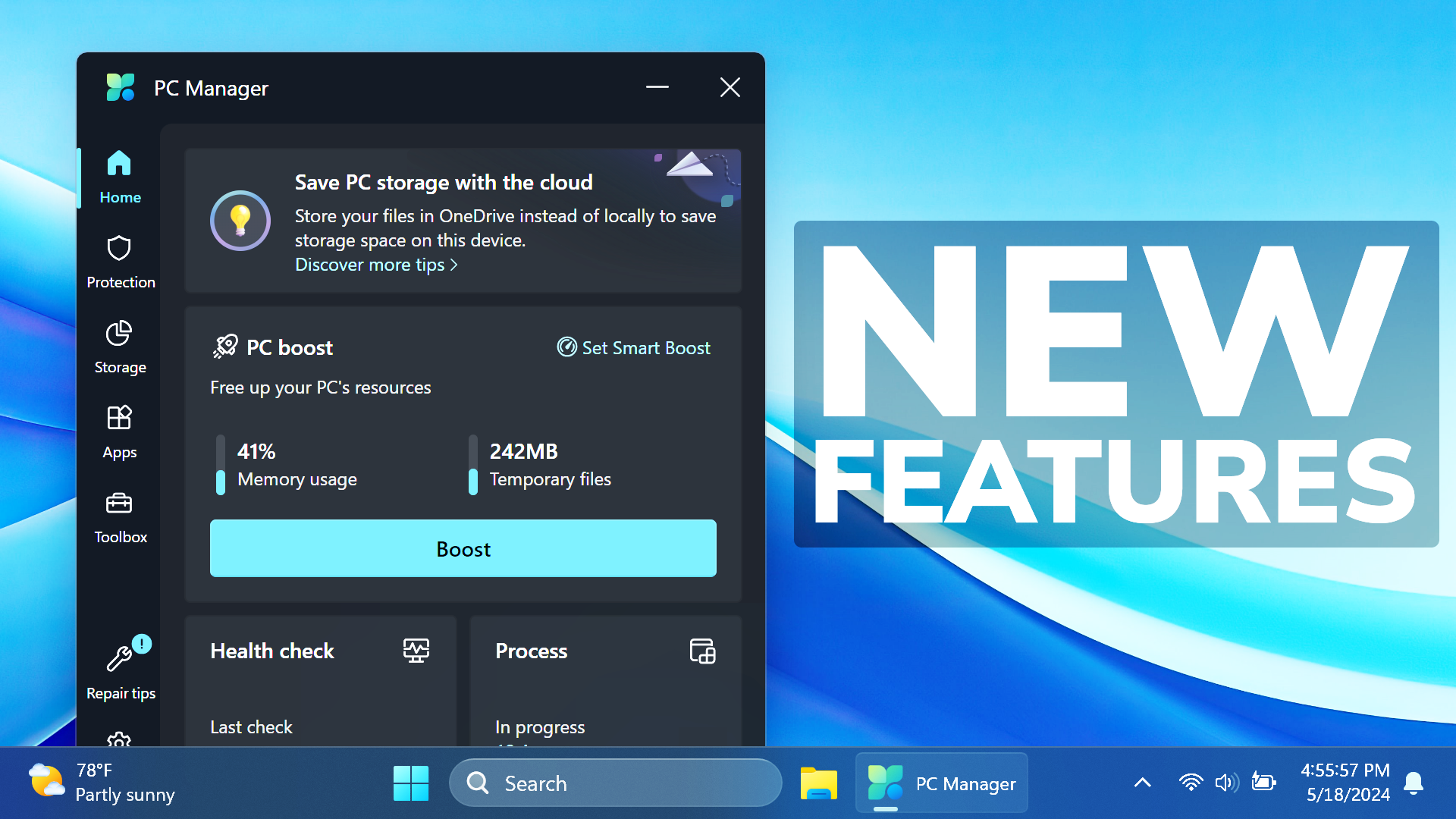Open the weather widget showing 78°F
The height and width of the screenshot is (819, 1456).
coord(102,783)
